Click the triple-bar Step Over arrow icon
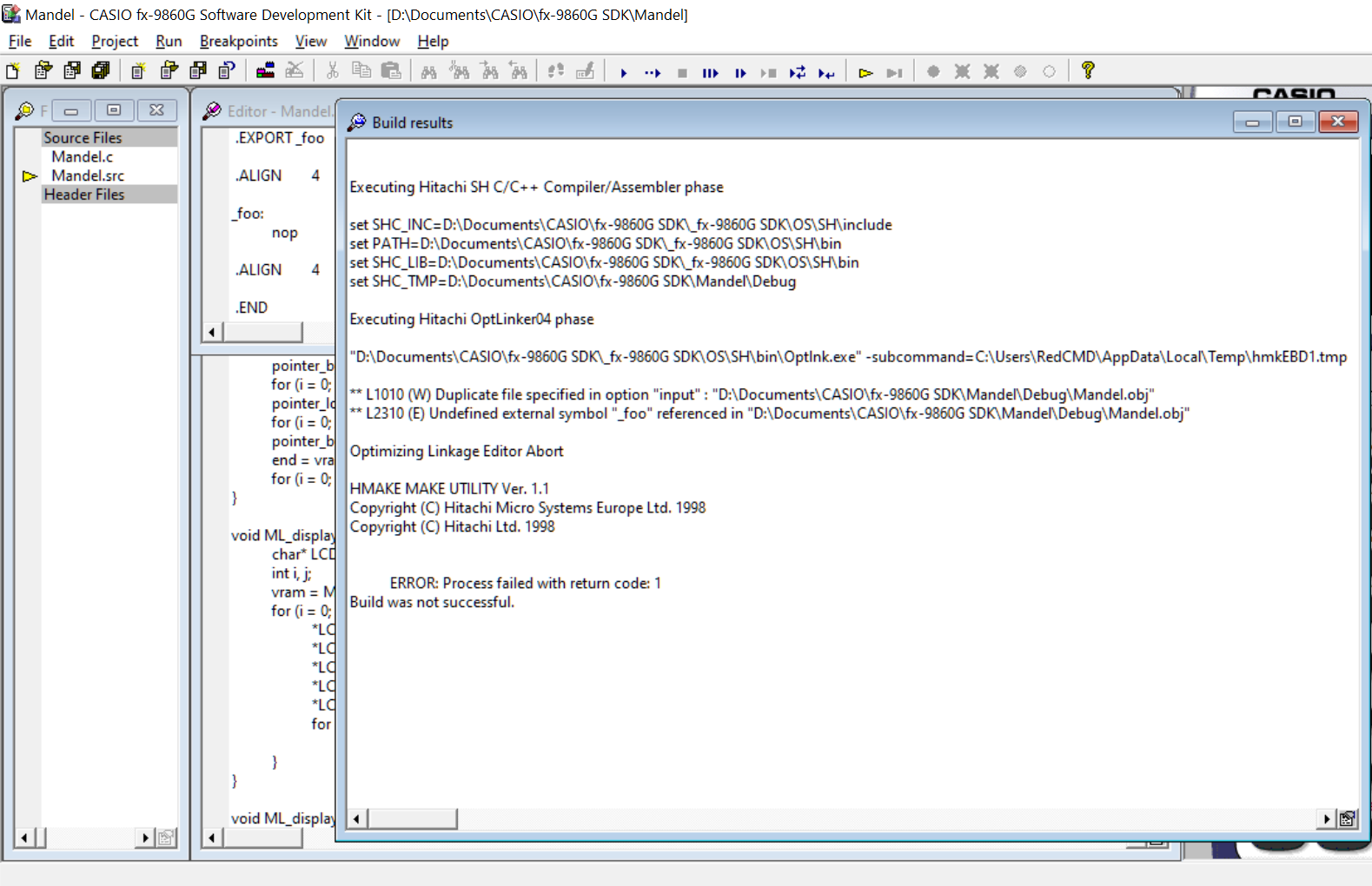 coord(711,73)
